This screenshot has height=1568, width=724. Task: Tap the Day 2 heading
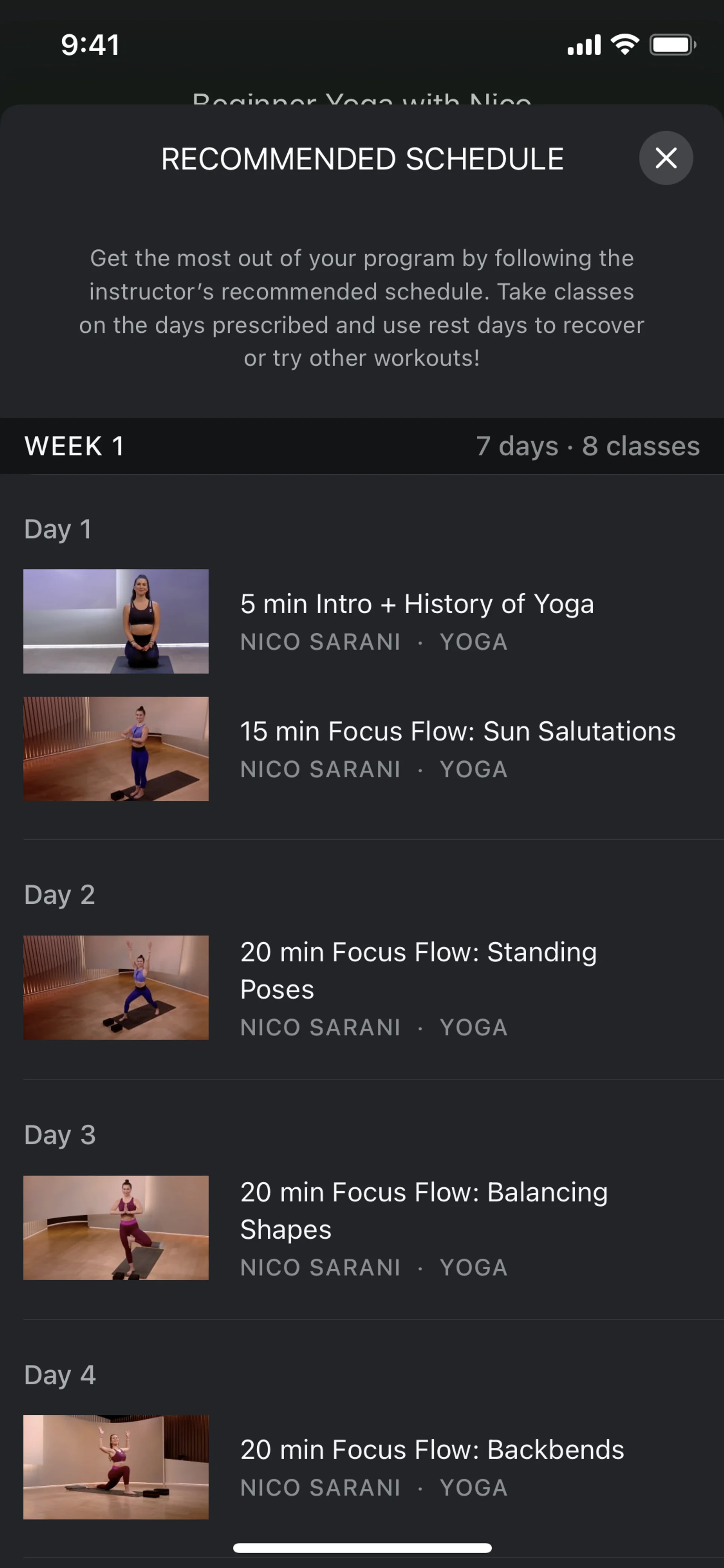pyautogui.click(x=60, y=895)
